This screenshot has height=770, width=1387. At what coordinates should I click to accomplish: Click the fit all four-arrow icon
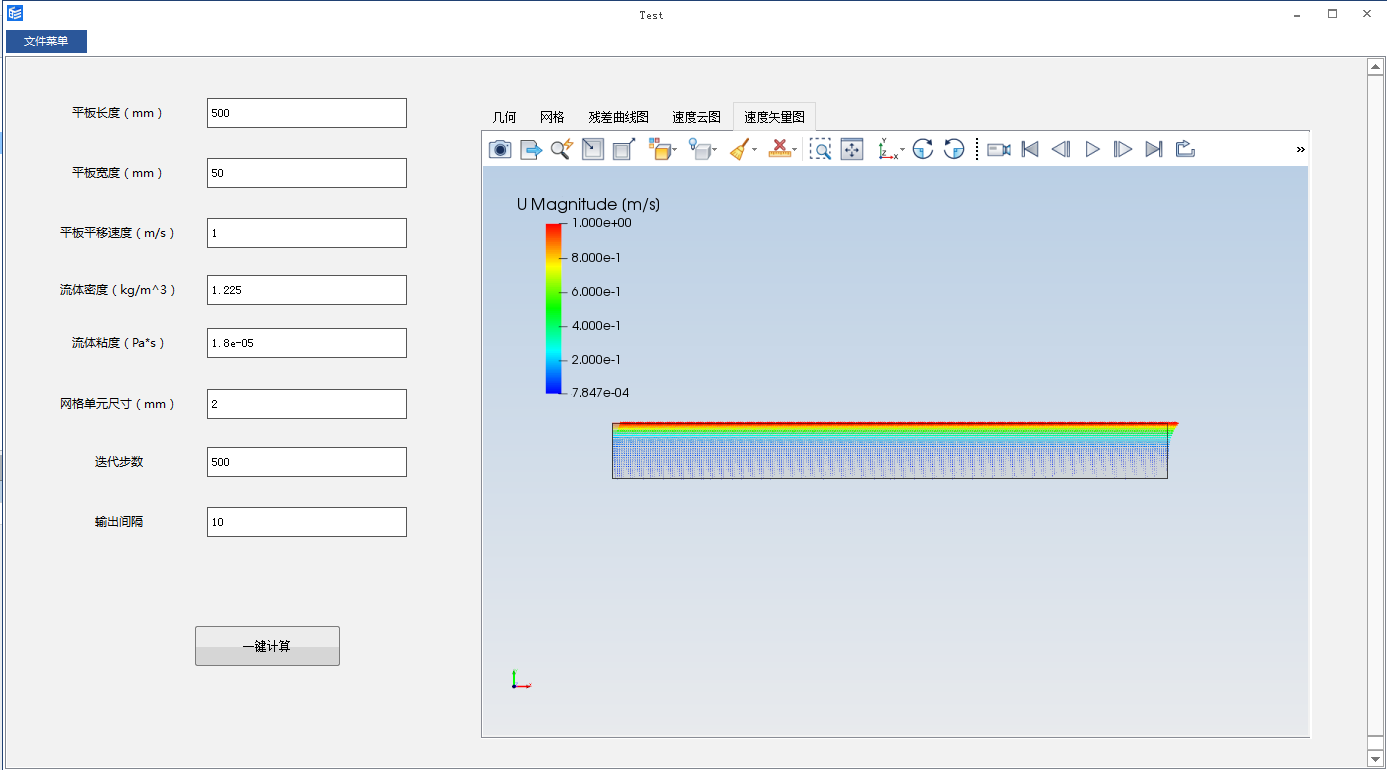(852, 149)
